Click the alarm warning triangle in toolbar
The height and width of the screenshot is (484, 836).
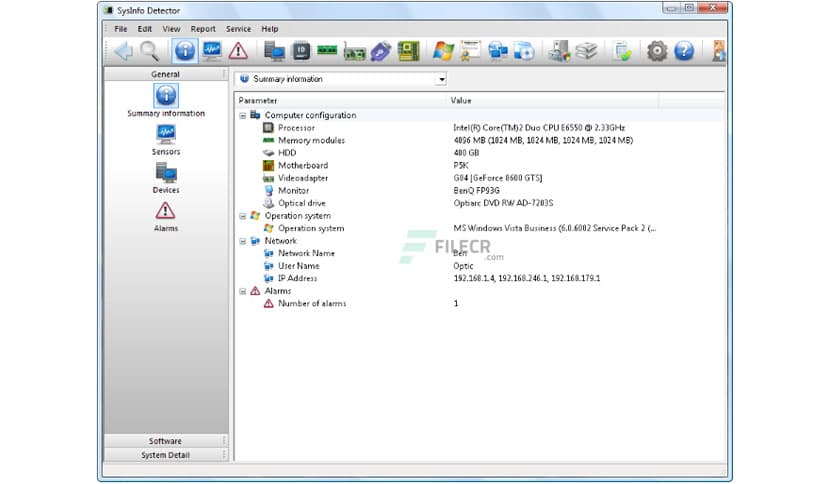coord(238,51)
